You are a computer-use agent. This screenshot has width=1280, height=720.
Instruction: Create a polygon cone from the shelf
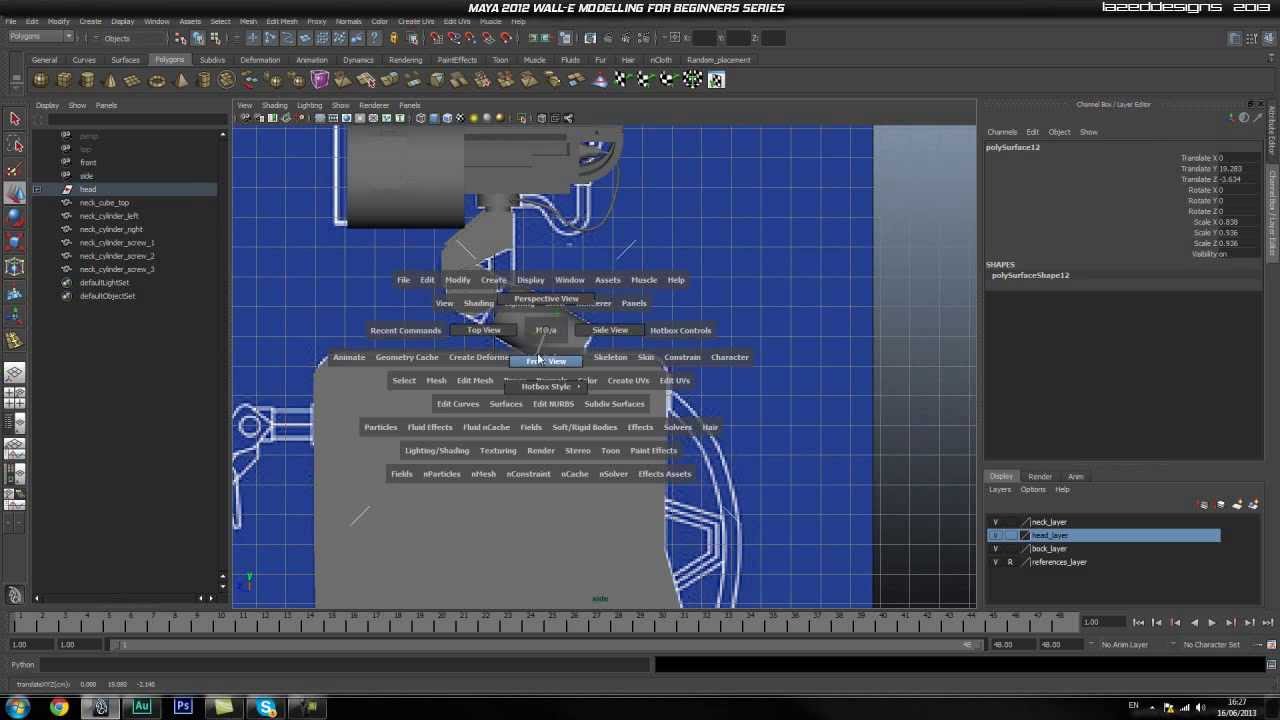click(110, 80)
